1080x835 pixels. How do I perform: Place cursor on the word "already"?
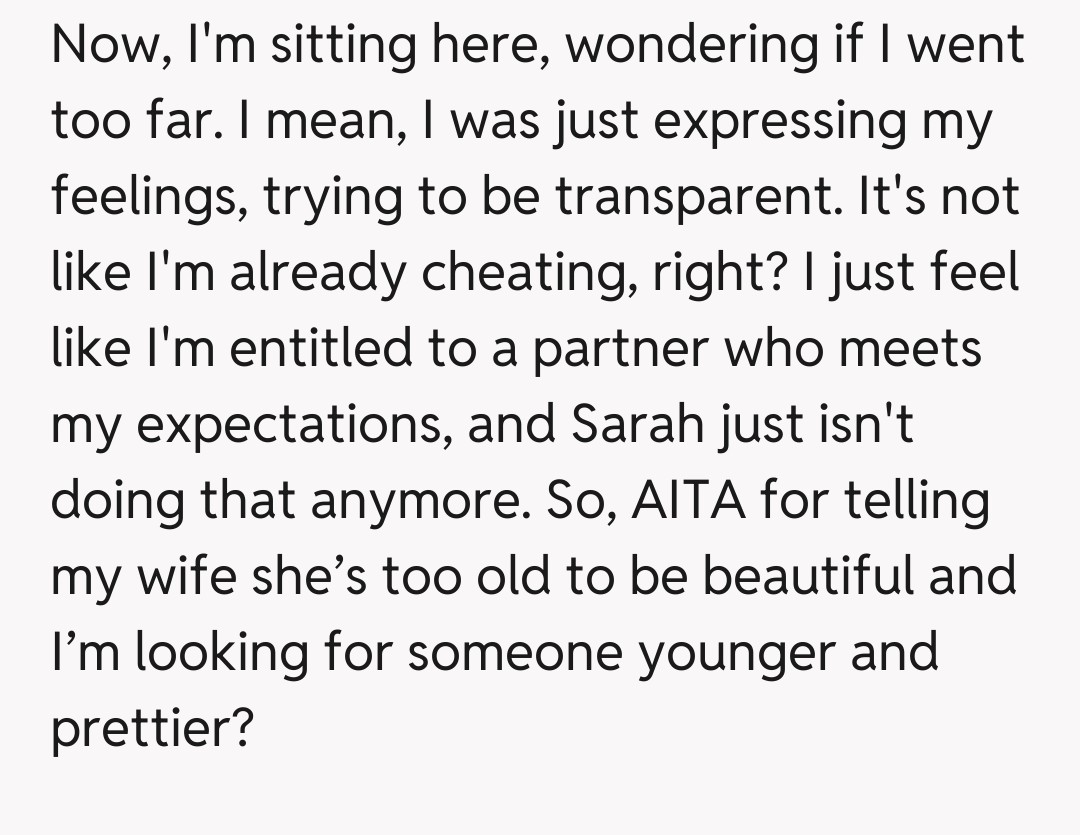tap(317, 274)
